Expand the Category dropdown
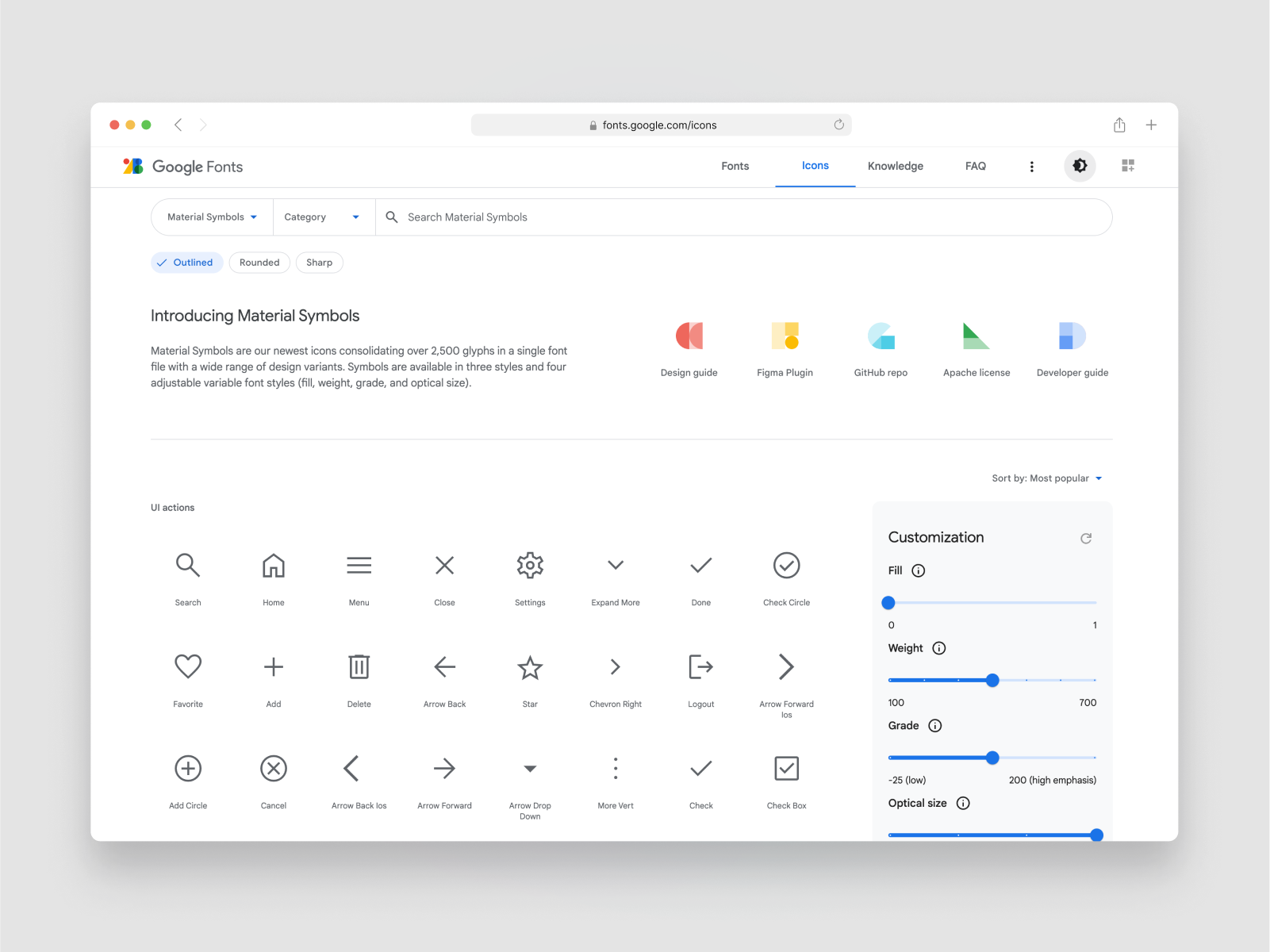Image resolution: width=1270 pixels, height=952 pixels. coord(324,217)
